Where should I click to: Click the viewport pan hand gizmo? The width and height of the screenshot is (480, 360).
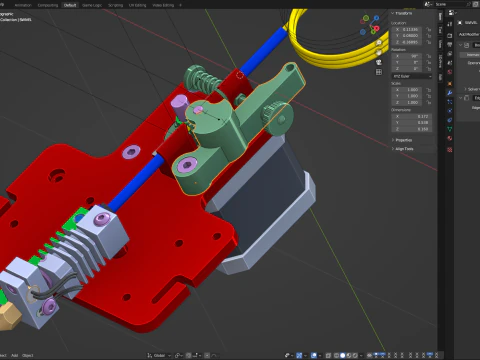point(379,52)
